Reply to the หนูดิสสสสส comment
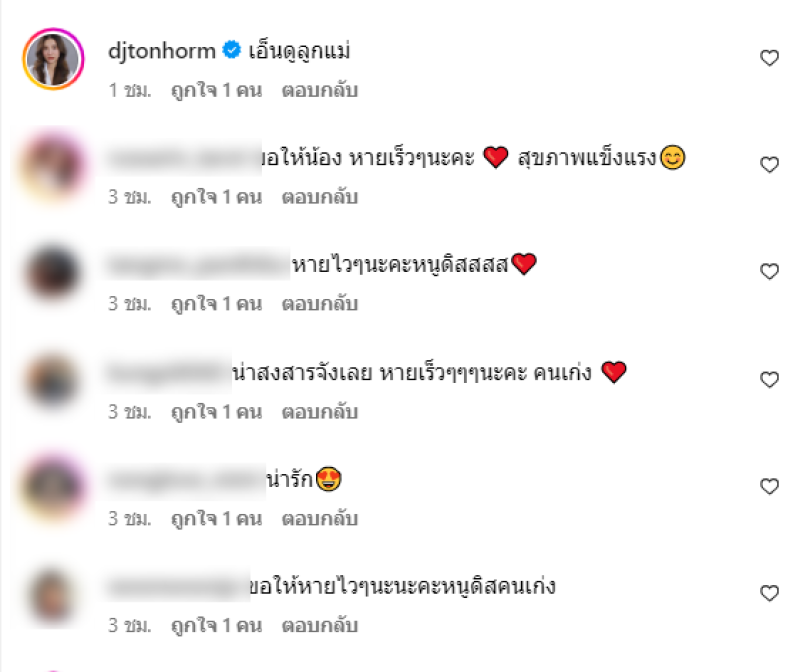 click(x=319, y=304)
